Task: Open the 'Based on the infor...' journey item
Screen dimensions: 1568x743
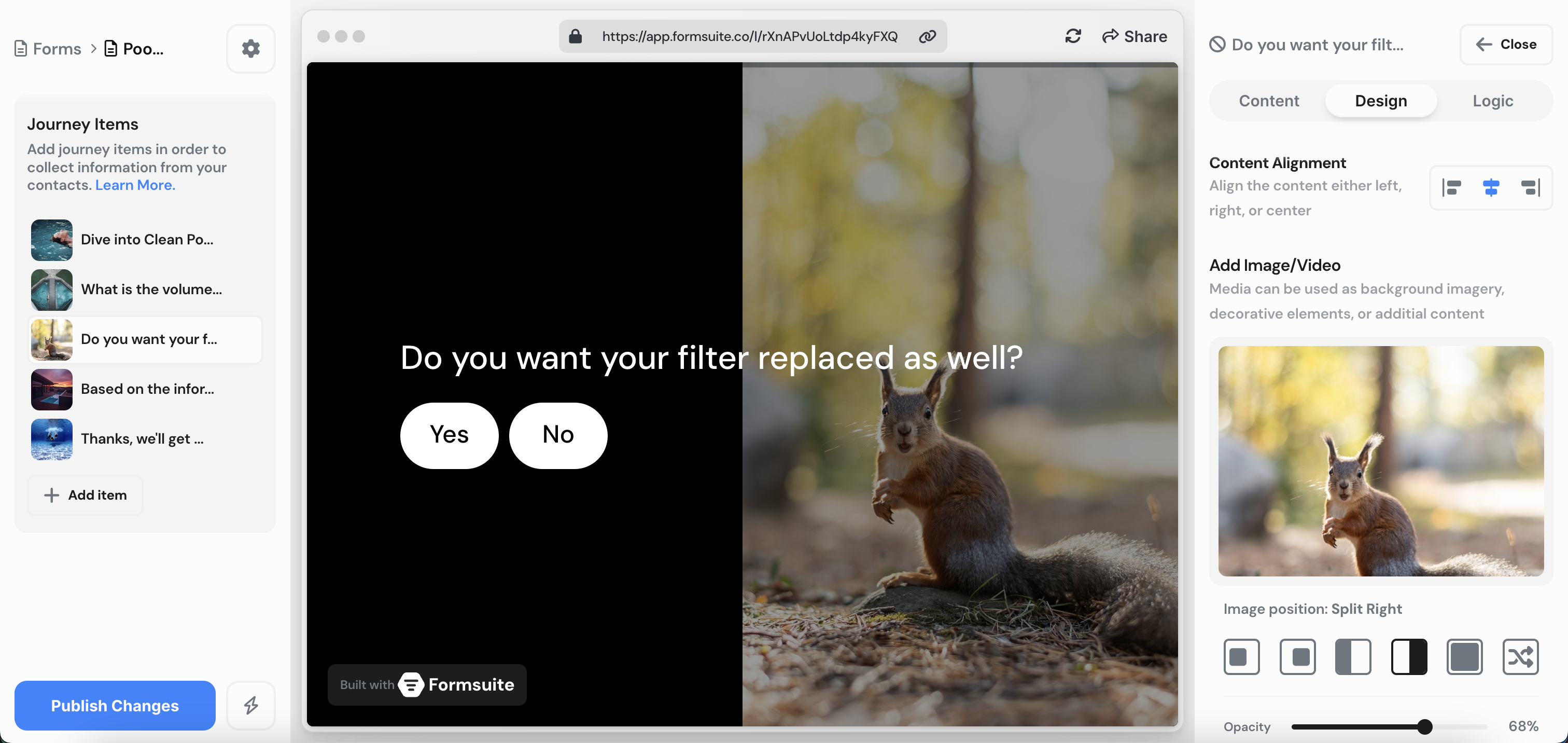Action: point(146,389)
